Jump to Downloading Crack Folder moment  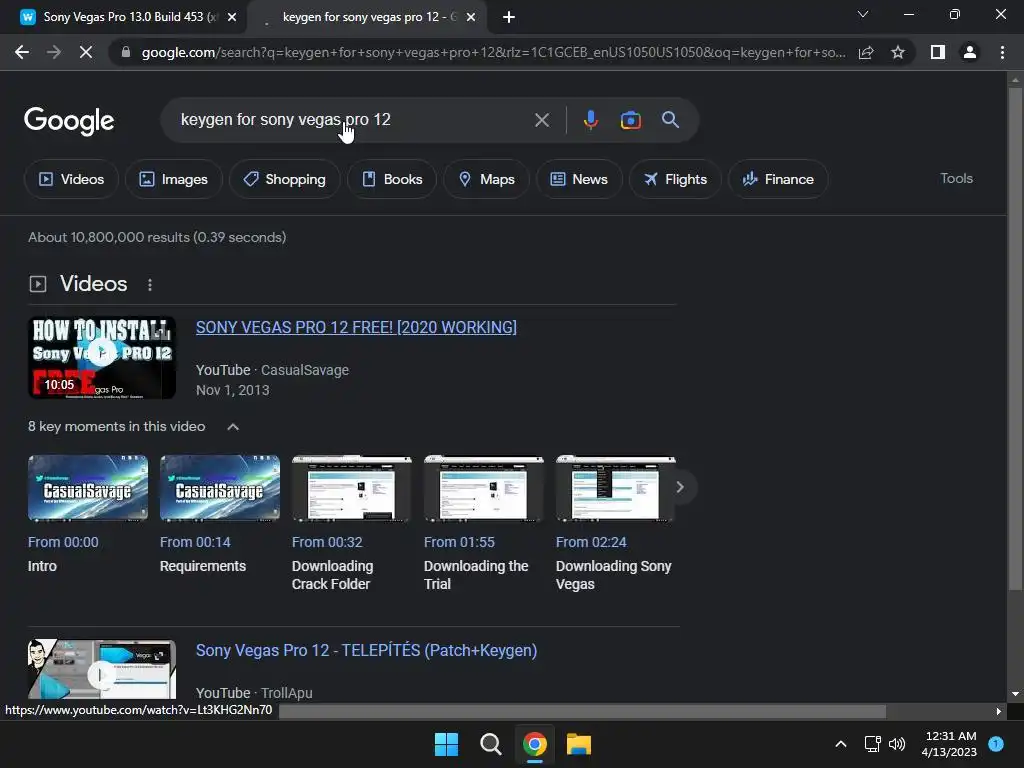(352, 488)
